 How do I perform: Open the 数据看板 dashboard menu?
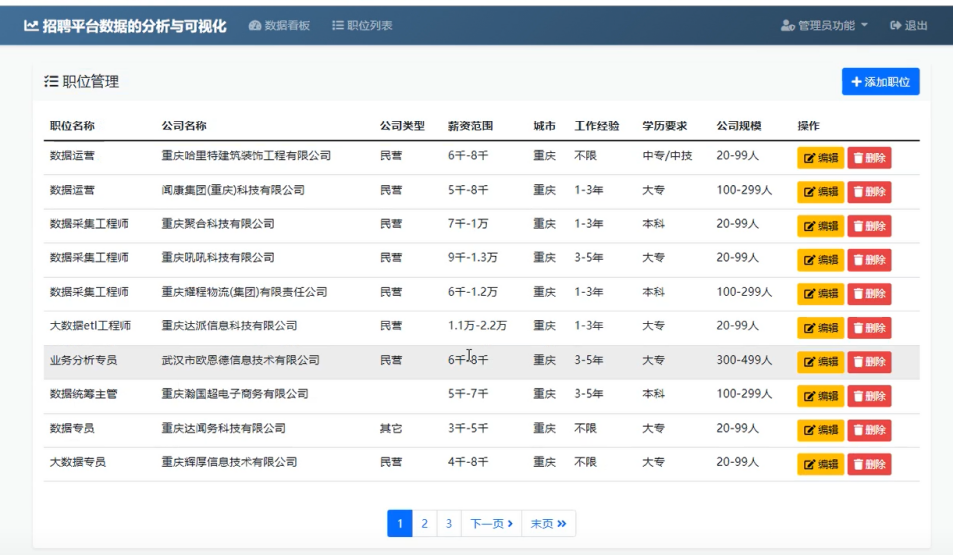point(280,26)
